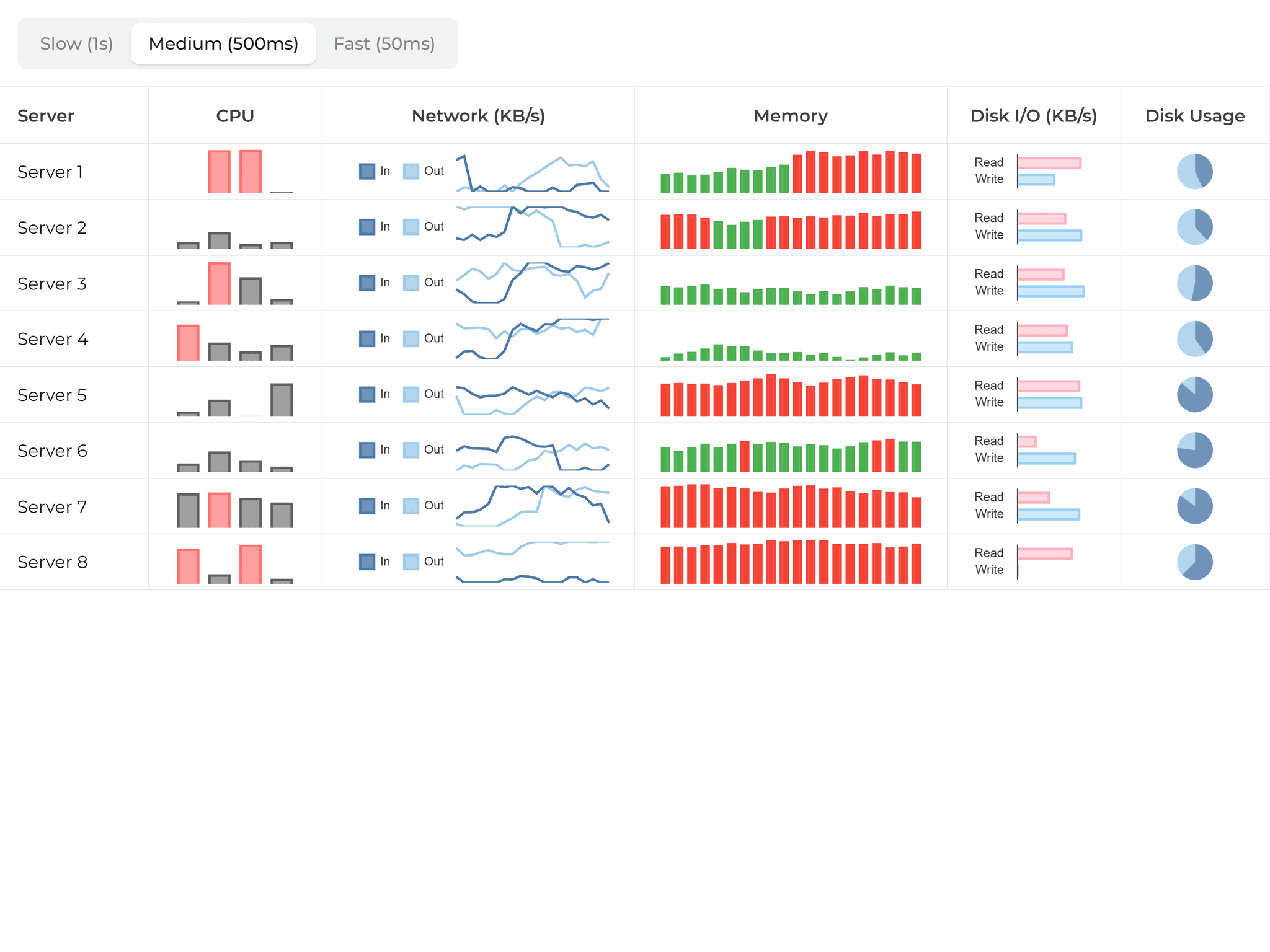This screenshot has height=952, width=1270.
Task: Click the Server 3 disk Write bar
Action: [1051, 291]
